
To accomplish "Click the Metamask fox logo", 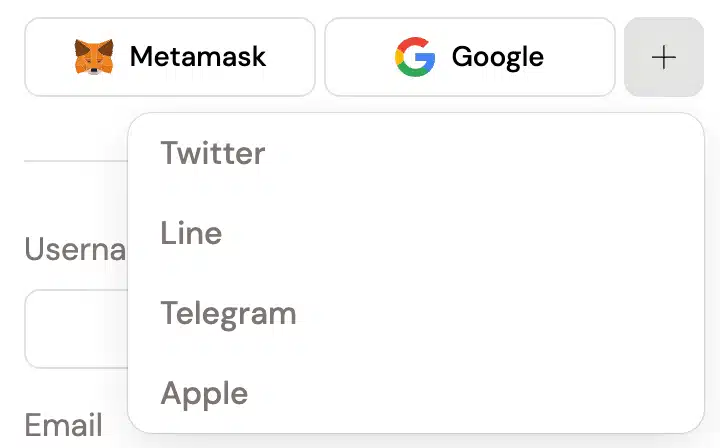I will coord(94,57).
